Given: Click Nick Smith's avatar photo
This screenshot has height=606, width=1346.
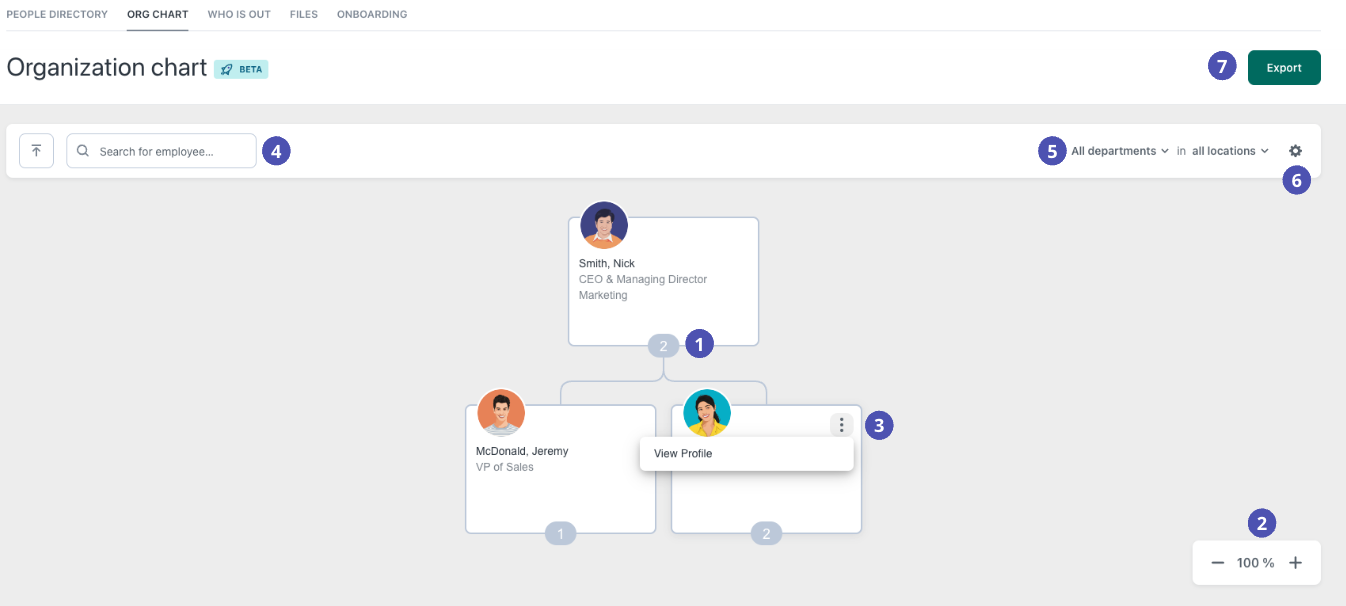Looking at the screenshot, I should [x=603, y=225].
